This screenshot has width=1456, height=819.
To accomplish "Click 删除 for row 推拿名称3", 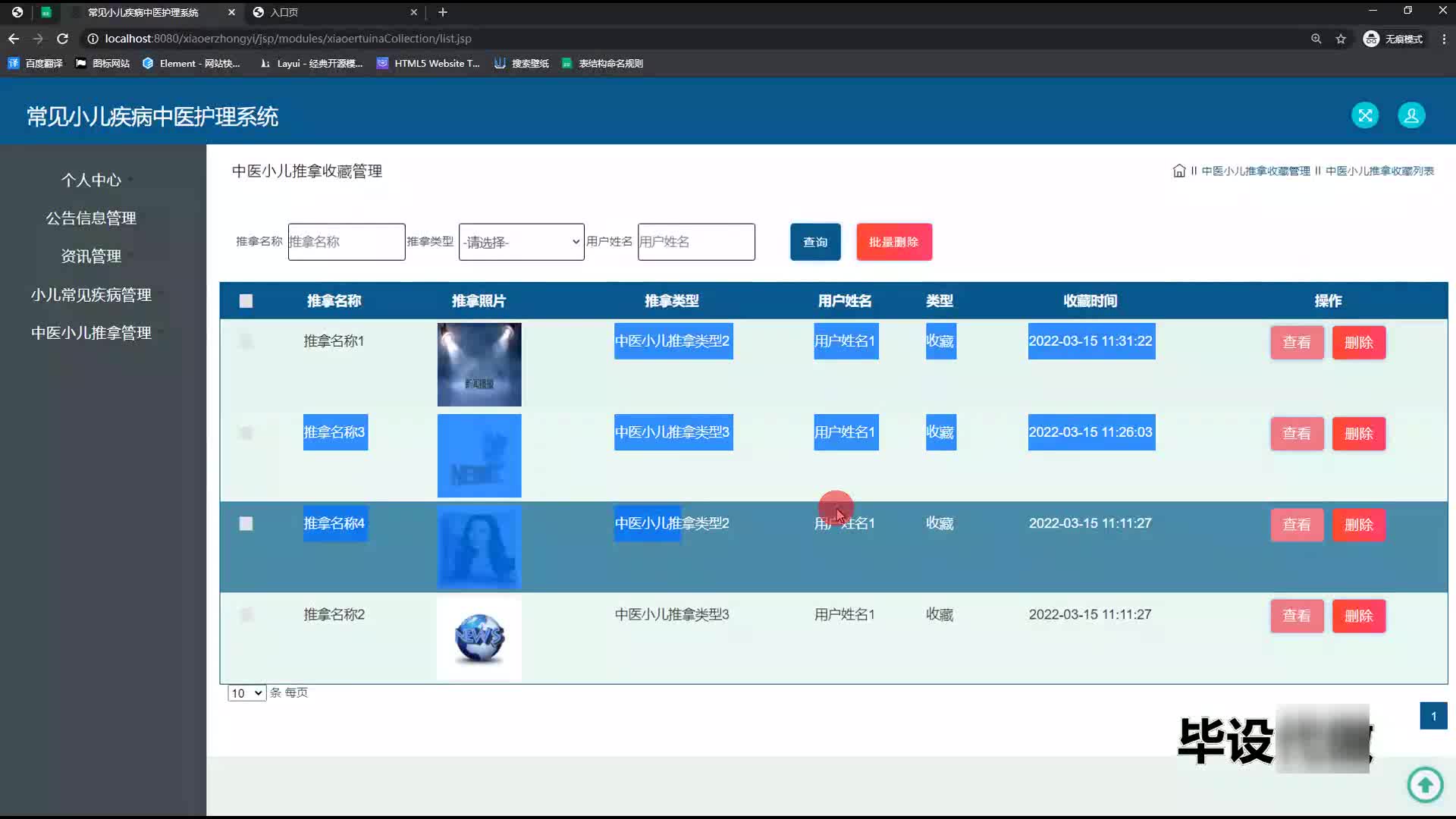I will coord(1358,434).
